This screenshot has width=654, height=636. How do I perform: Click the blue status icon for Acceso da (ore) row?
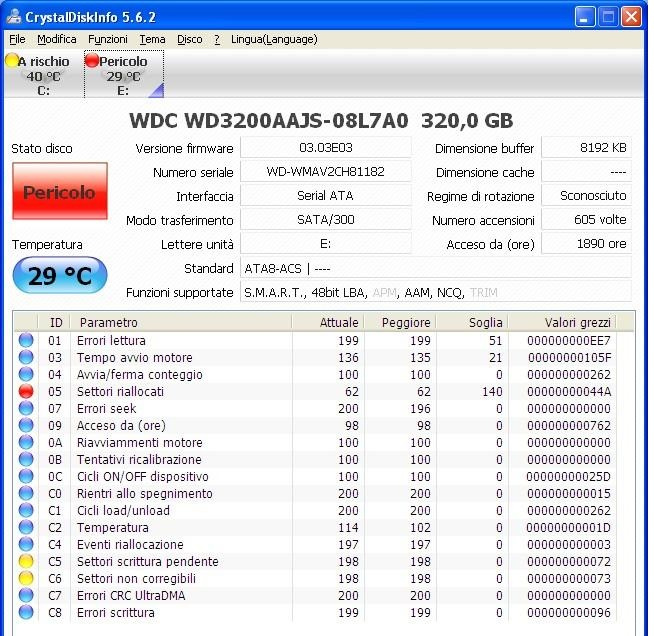[x=26, y=425]
